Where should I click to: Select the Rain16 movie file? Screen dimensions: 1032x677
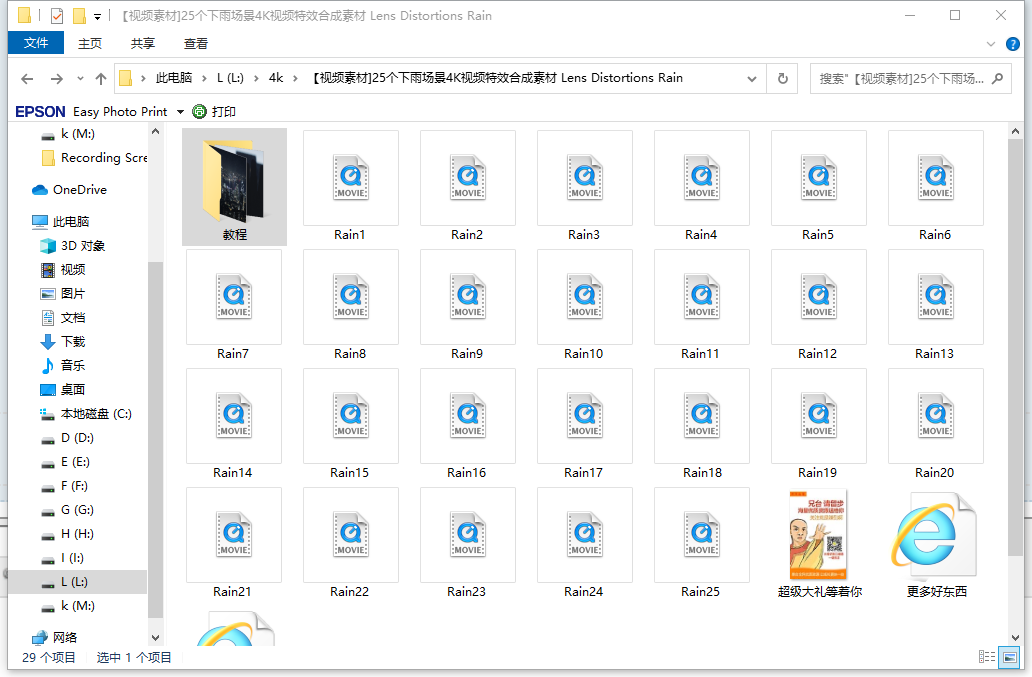pos(467,425)
